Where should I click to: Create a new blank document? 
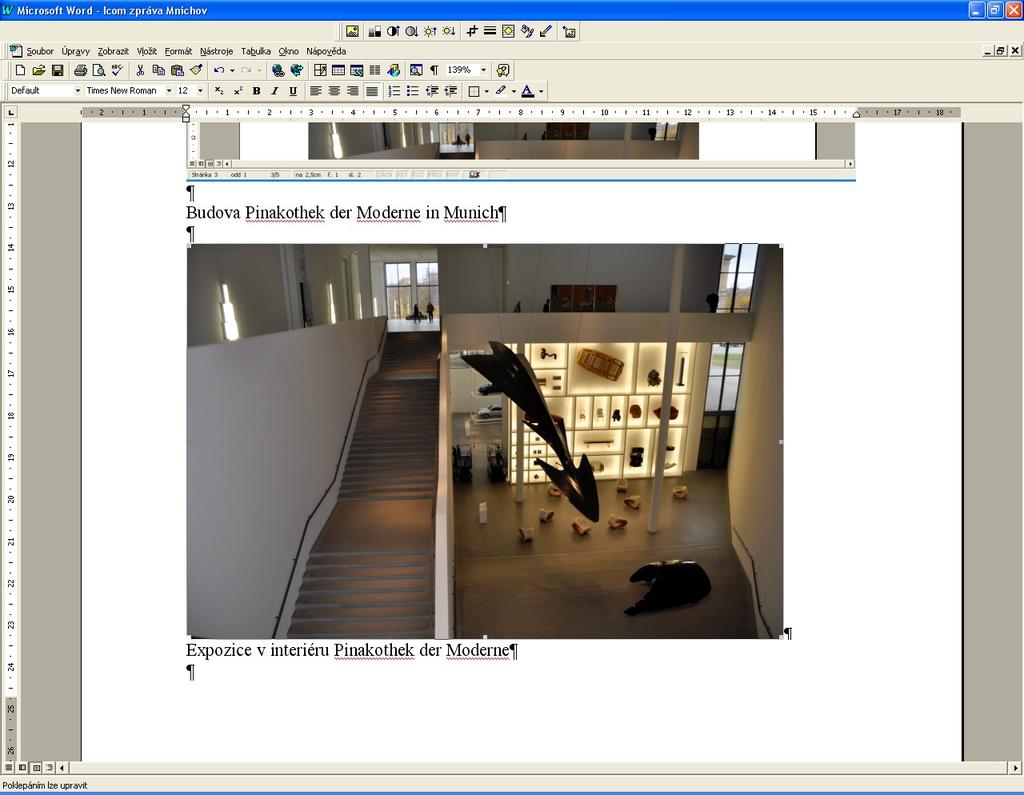point(20,70)
